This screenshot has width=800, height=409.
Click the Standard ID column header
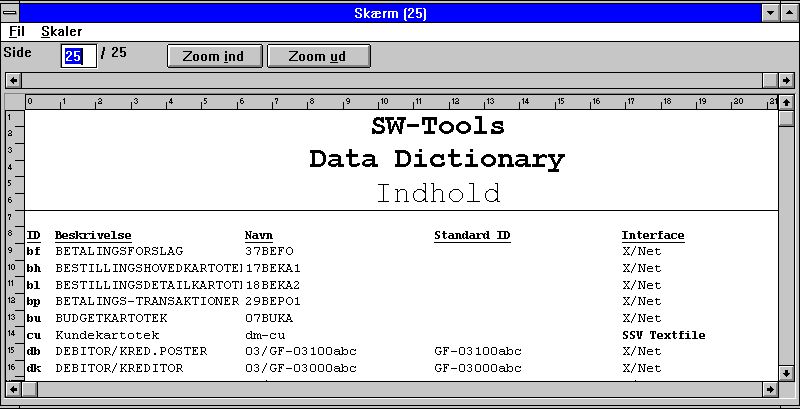coord(472,236)
